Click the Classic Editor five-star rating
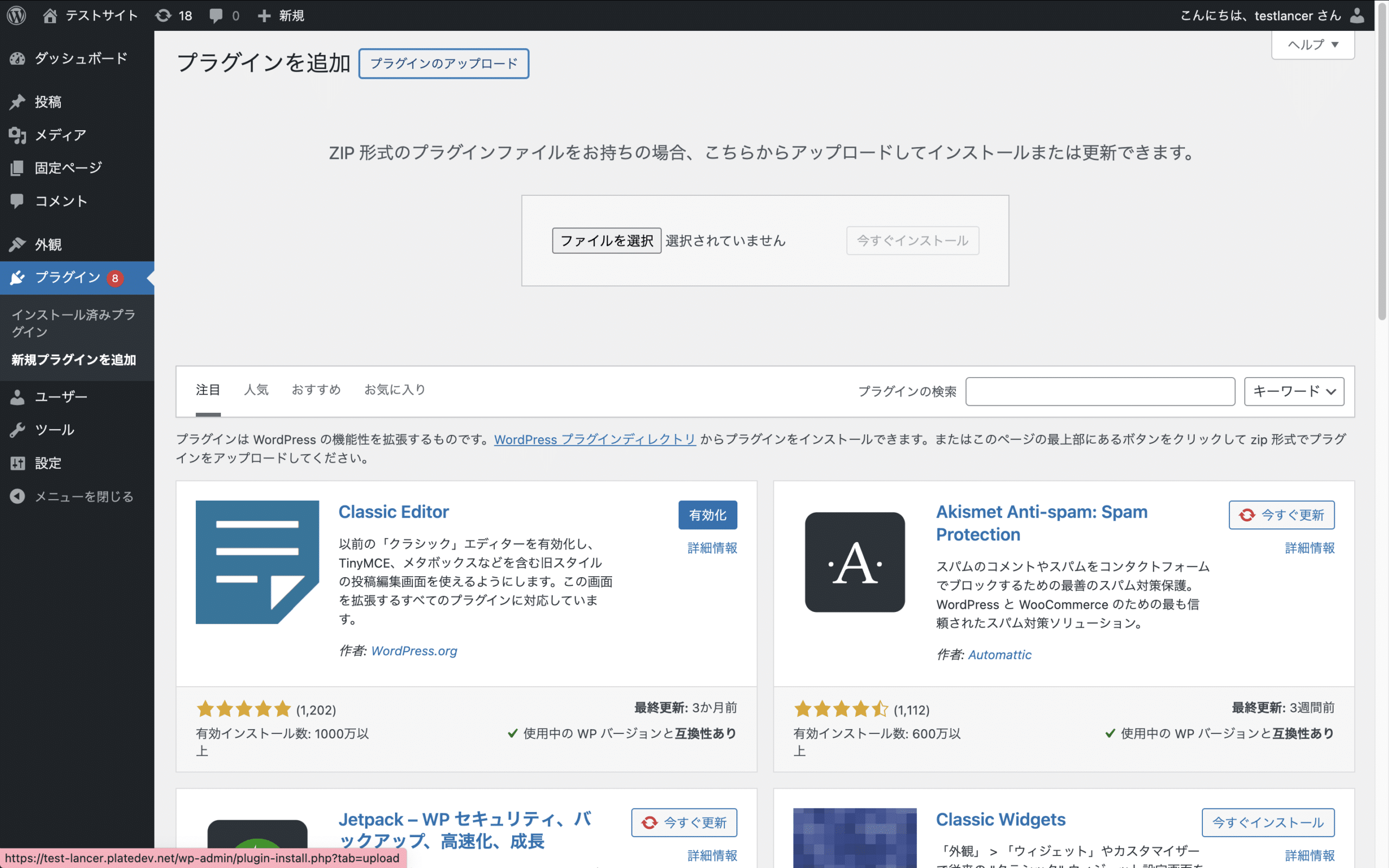The image size is (1389, 868). tap(244, 710)
